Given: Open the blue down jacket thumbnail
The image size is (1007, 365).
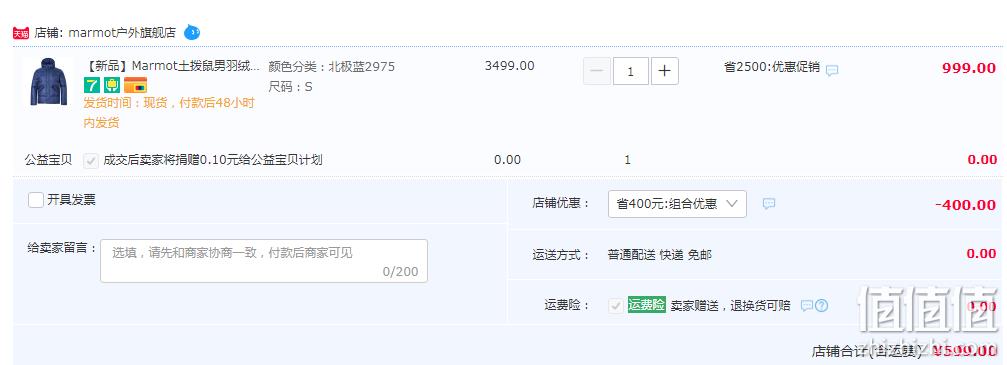Looking at the screenshot, I should pos(48,82).
